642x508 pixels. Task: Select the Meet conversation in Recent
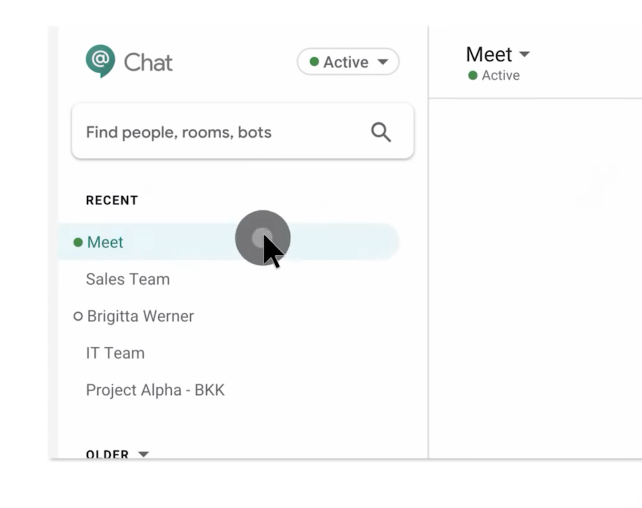point(228,242)
